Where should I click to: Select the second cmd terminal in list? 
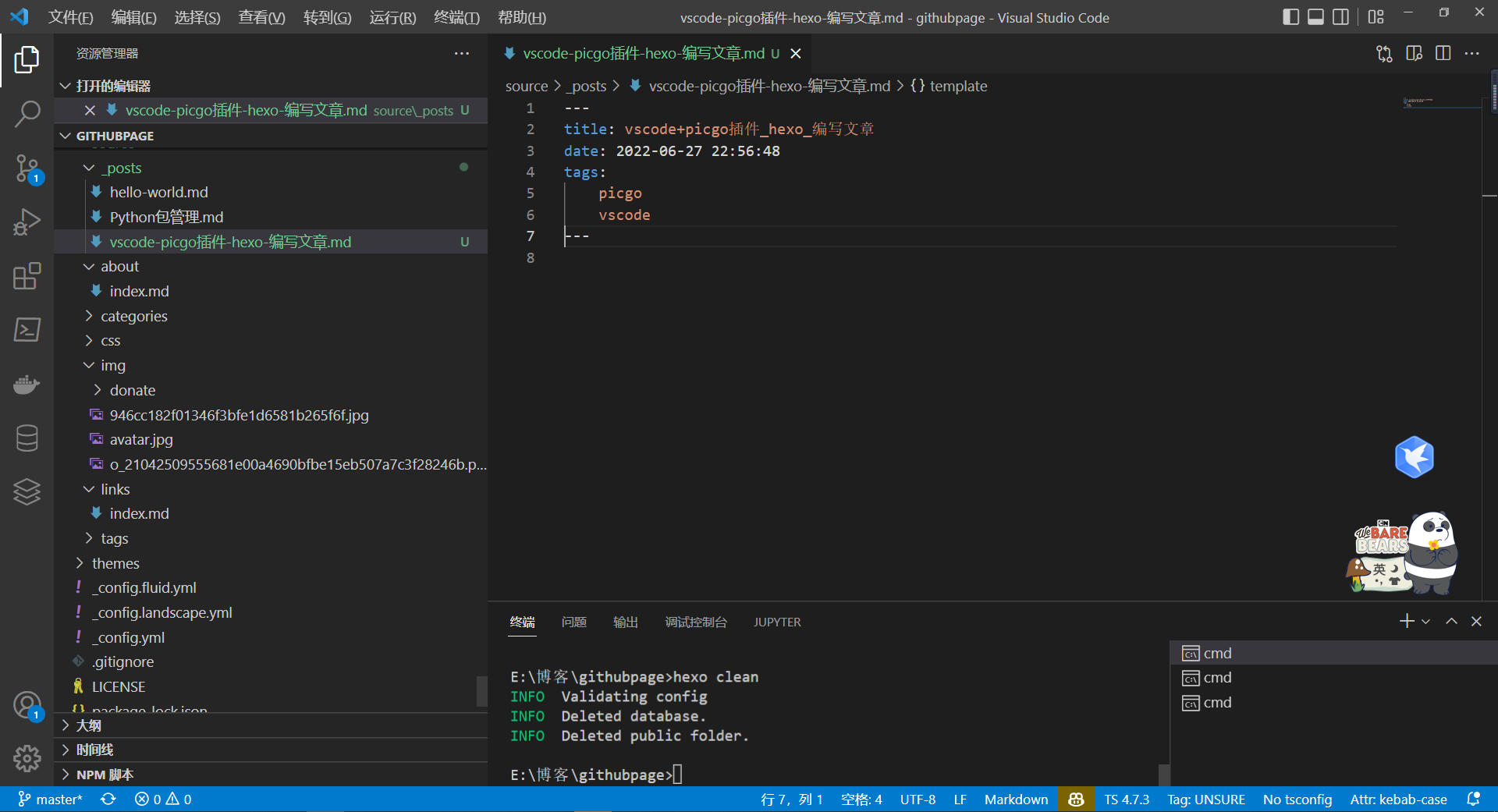(x=1333, y=677)
